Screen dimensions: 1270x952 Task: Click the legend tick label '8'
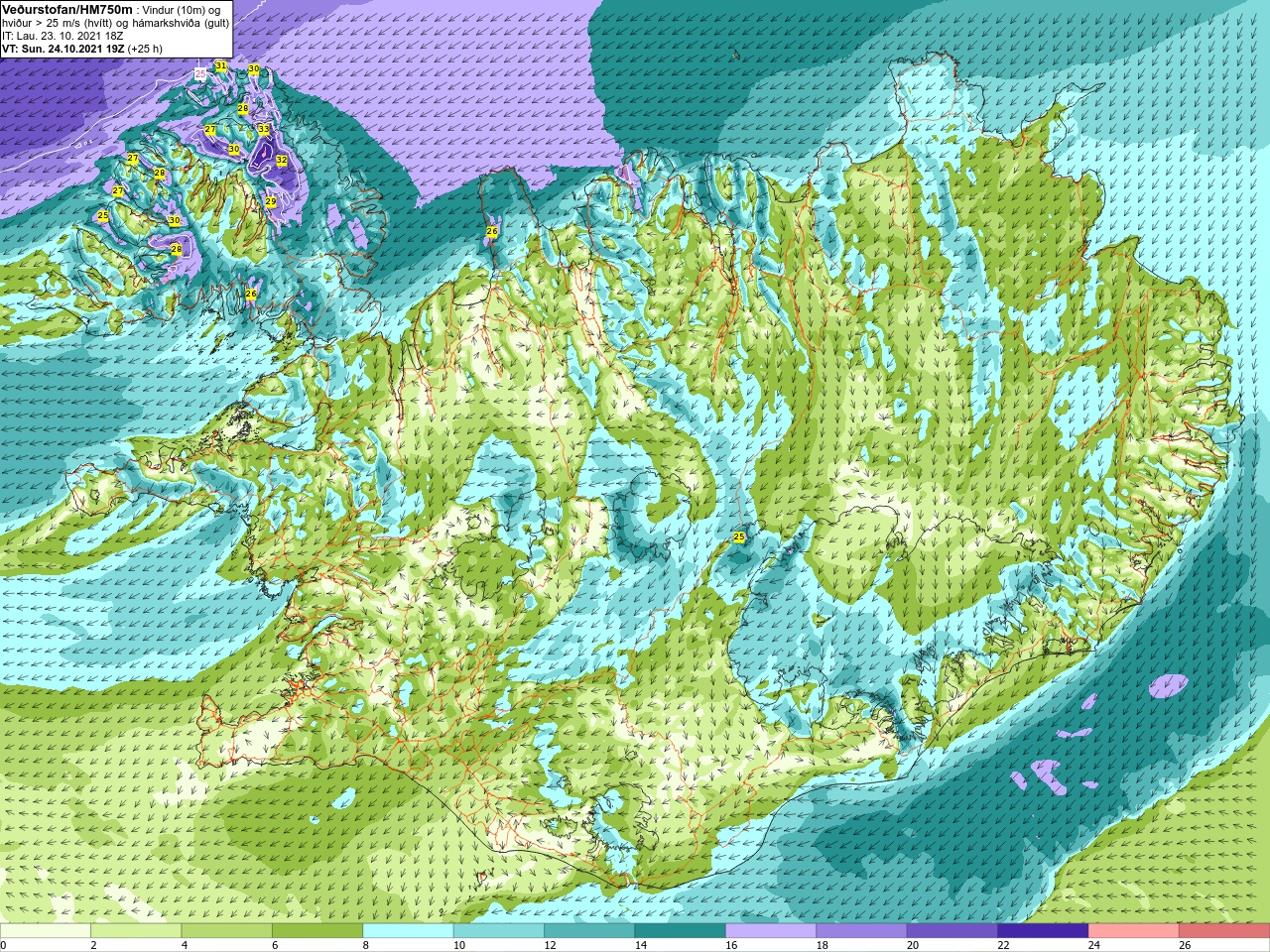(x=366, y=945)
